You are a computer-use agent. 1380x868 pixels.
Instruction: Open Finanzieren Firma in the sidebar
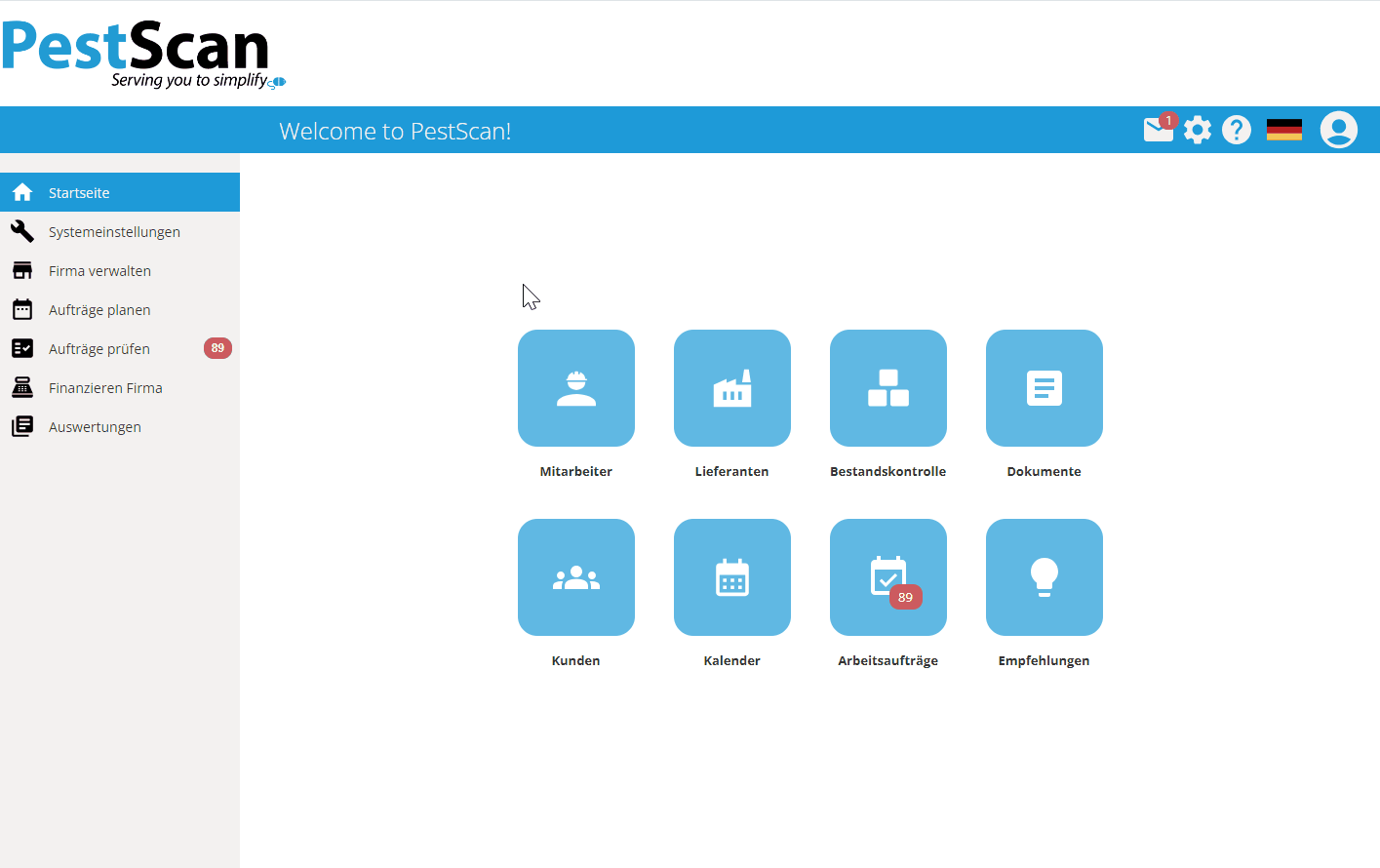(x=120, y=387)
